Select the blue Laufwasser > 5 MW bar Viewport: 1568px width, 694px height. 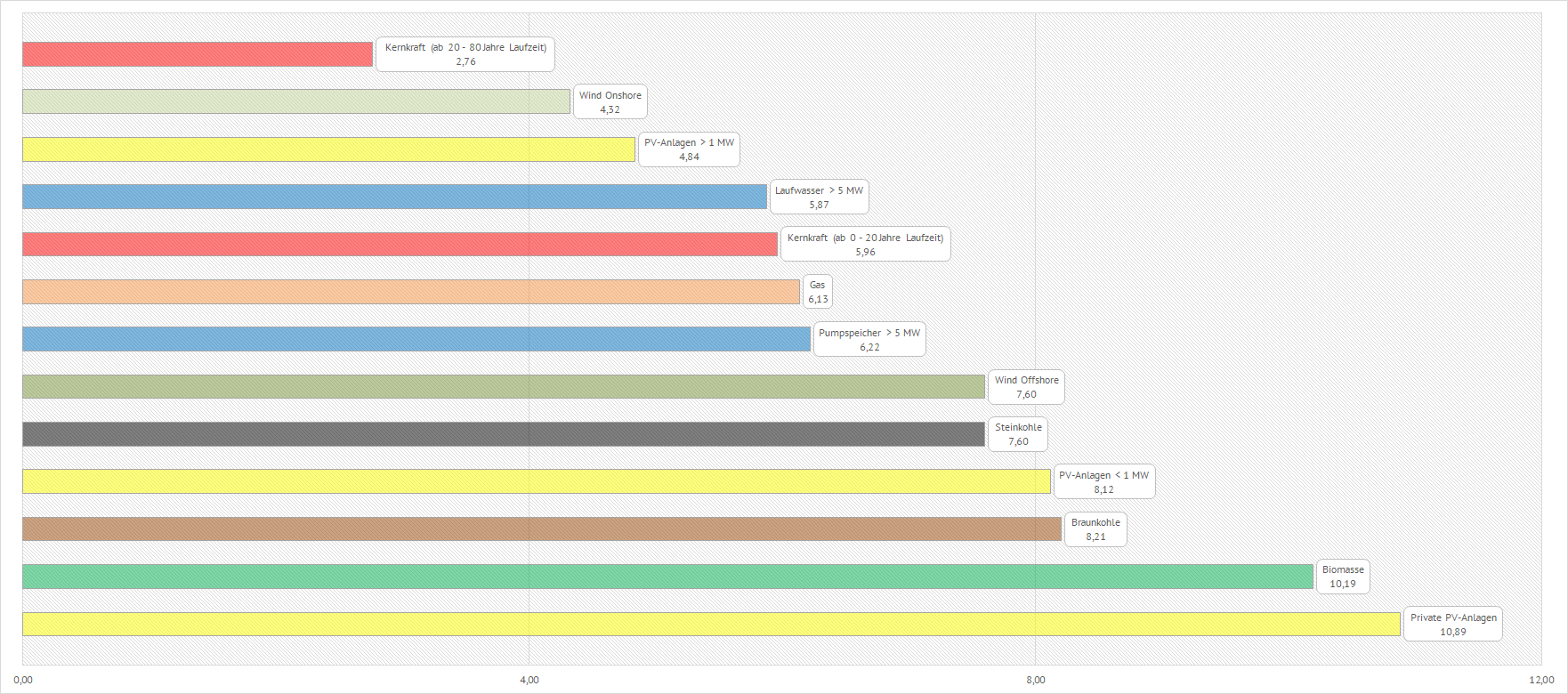[394, 197]
